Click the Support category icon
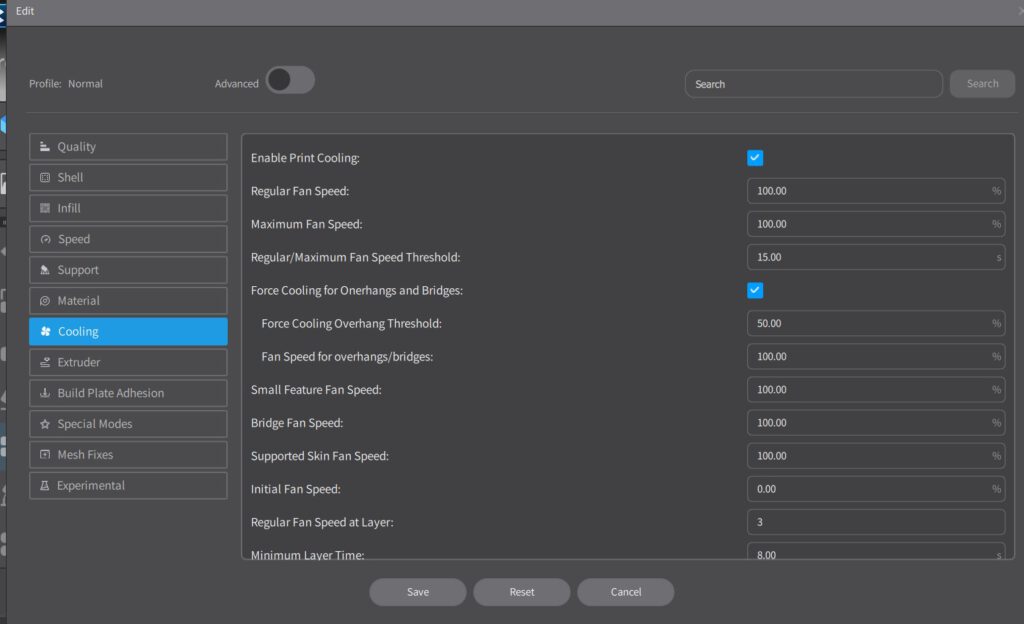This screenshot has width=1024, height=624. pos(45,270)
